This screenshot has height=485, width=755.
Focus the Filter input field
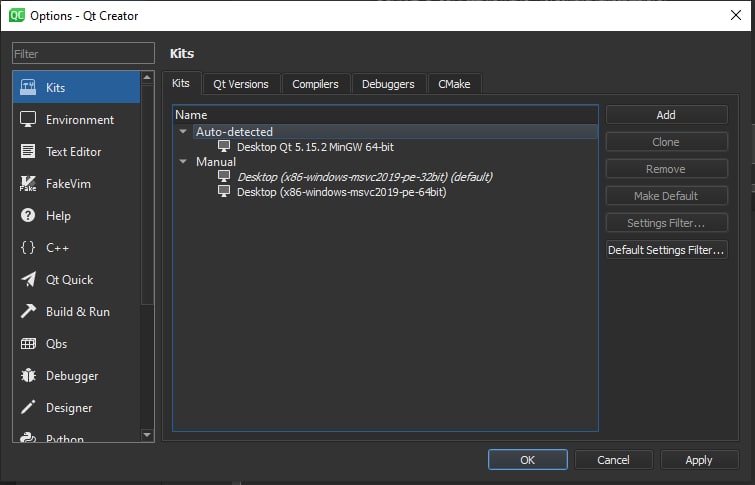coord(83,53)
